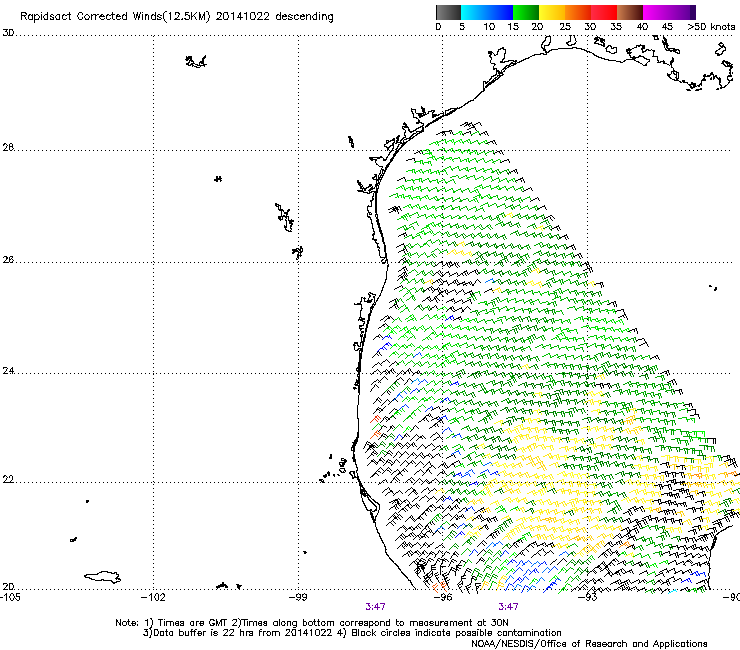Click the '40' knots legend label
The width and height of the screenshot is (740, 650).
(642, 27)
